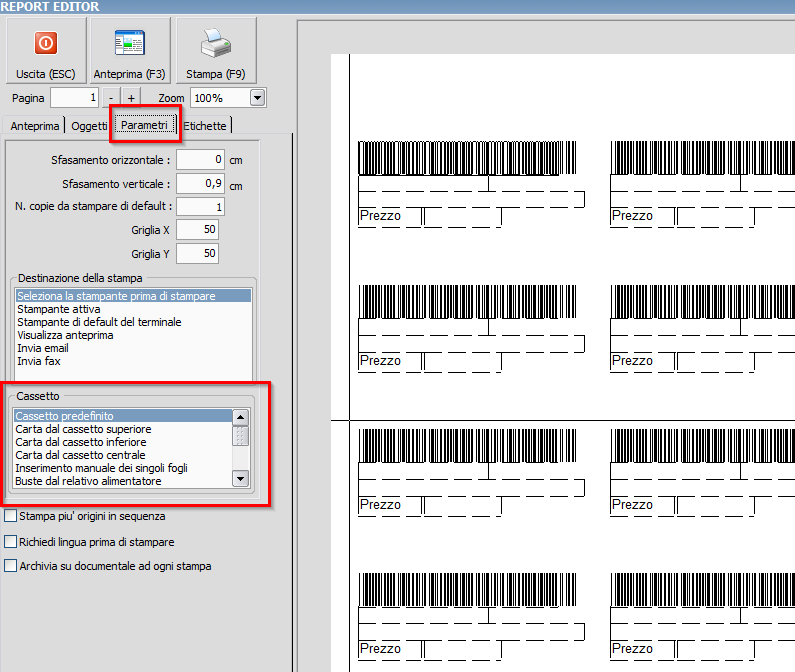Click the Uscita (ESC) exit button
This screenshot has width=795, height=672.
[x=46, y=50]
